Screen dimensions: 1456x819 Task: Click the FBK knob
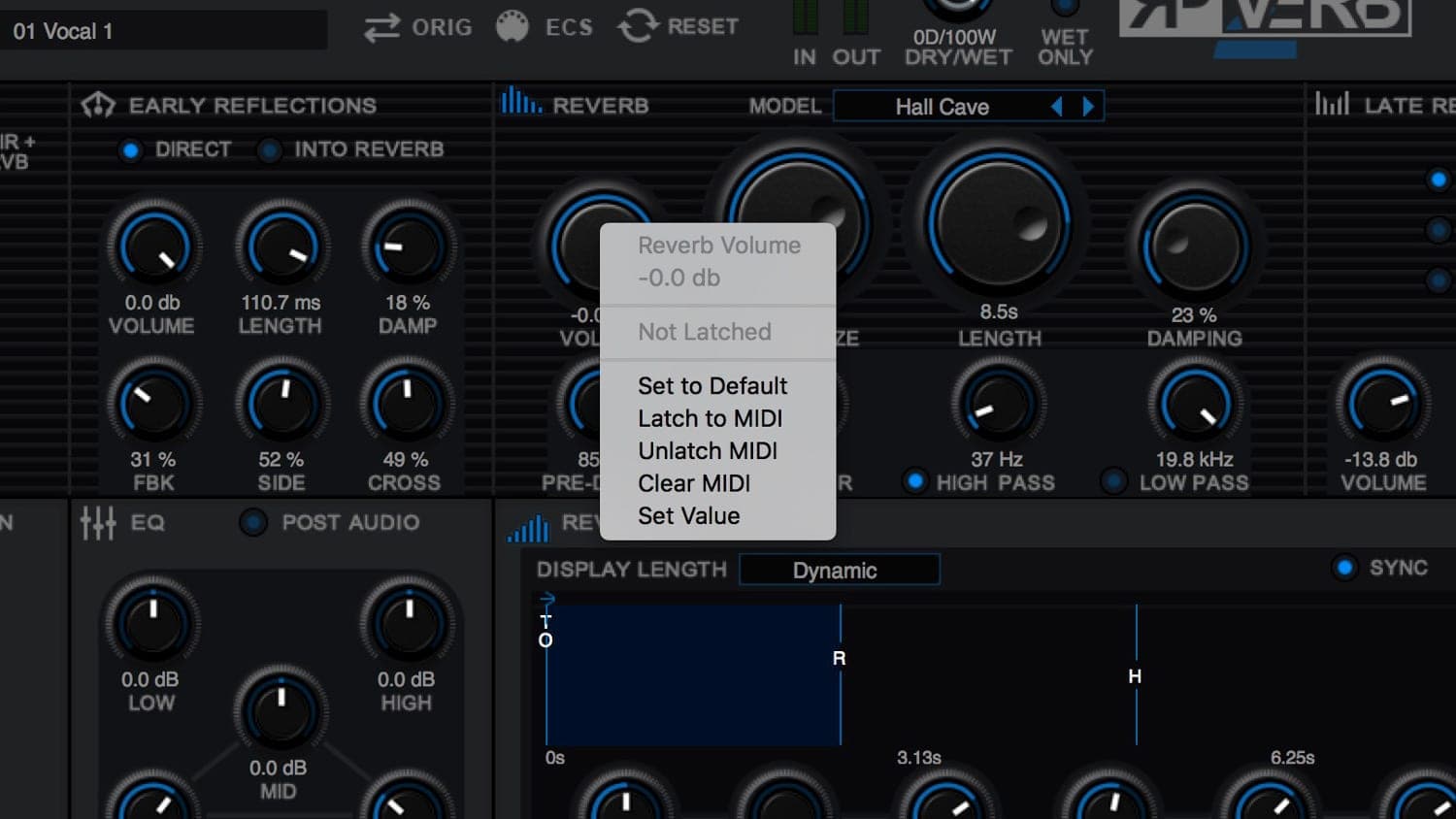153,405
